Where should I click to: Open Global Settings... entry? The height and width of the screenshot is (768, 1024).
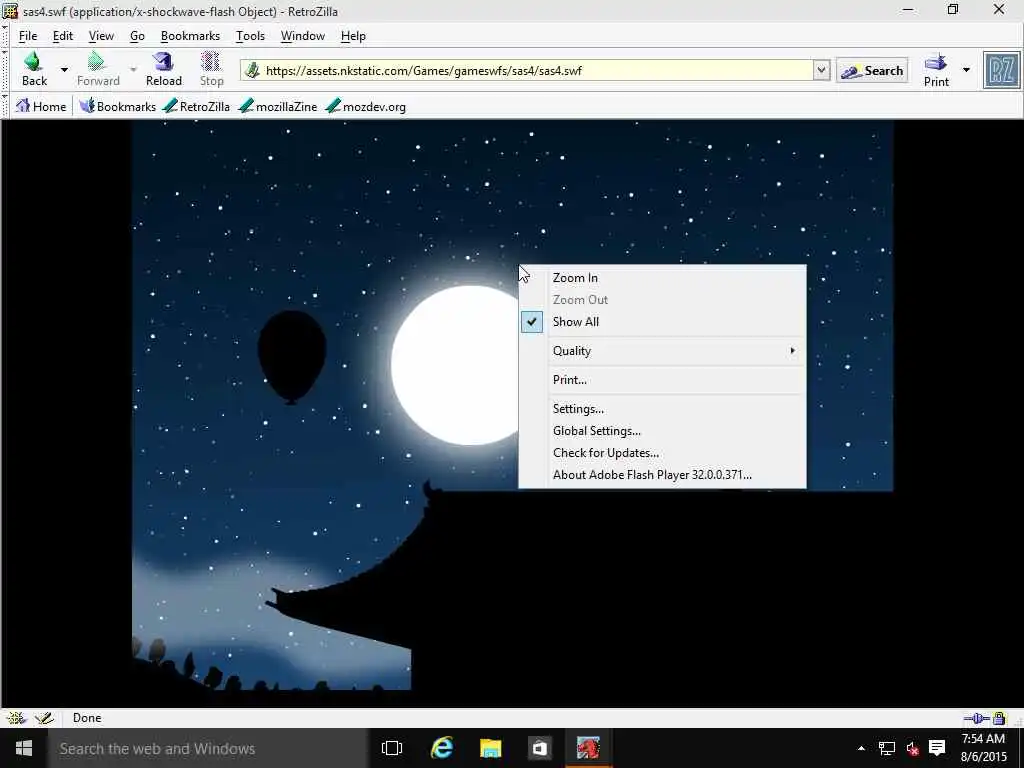(662, 431)
